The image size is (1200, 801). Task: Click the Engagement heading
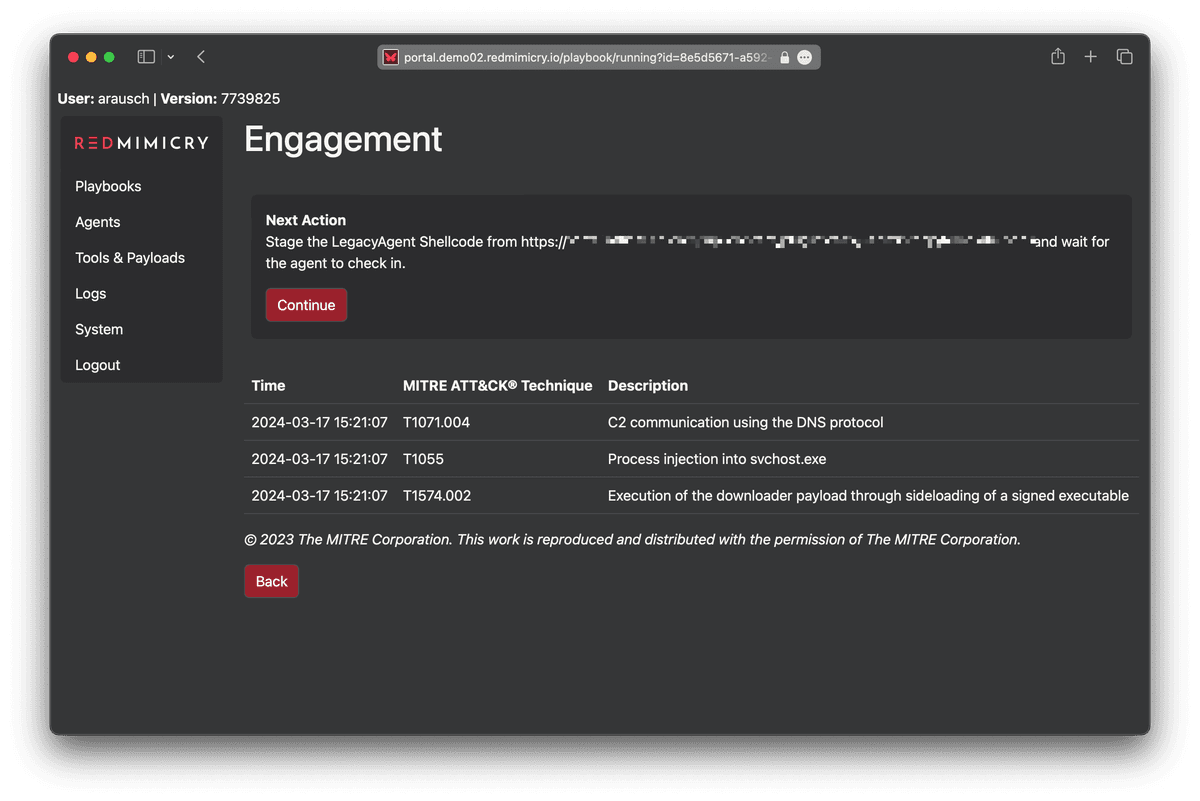pyautogui.click(x=343, y=139)
